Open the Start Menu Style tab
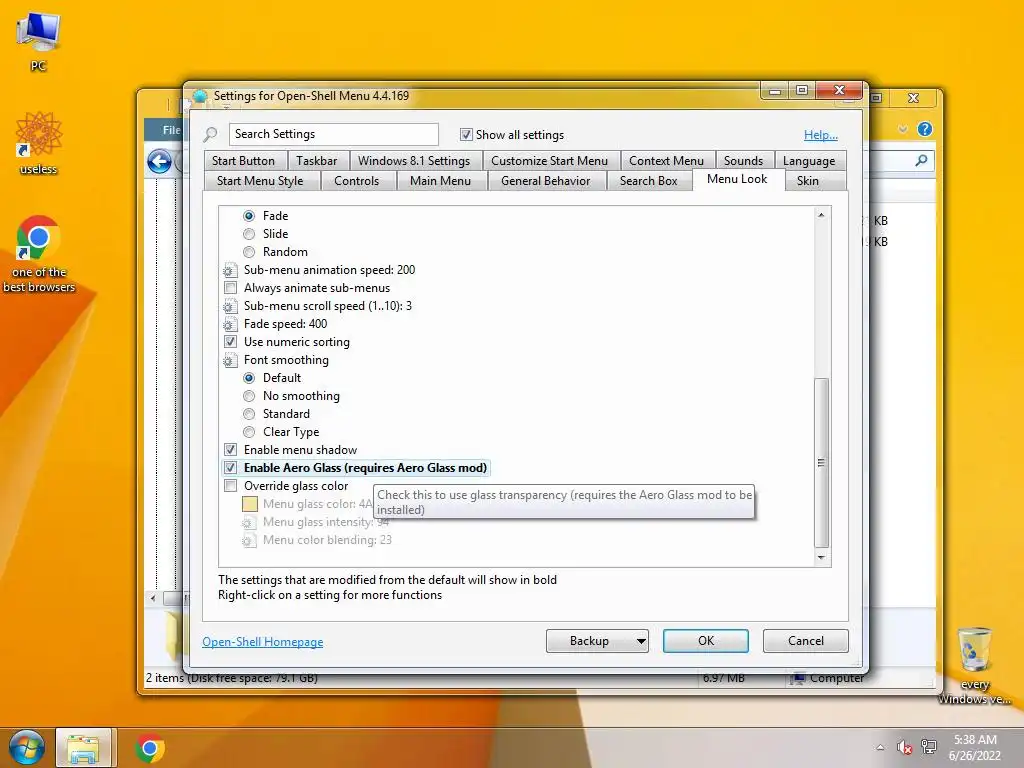 point(260,181)
